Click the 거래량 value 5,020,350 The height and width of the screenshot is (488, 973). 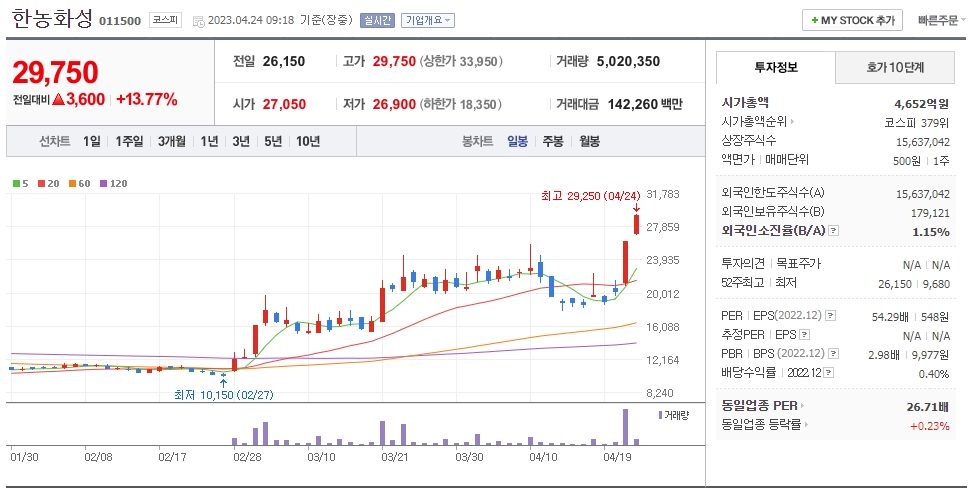628,61
